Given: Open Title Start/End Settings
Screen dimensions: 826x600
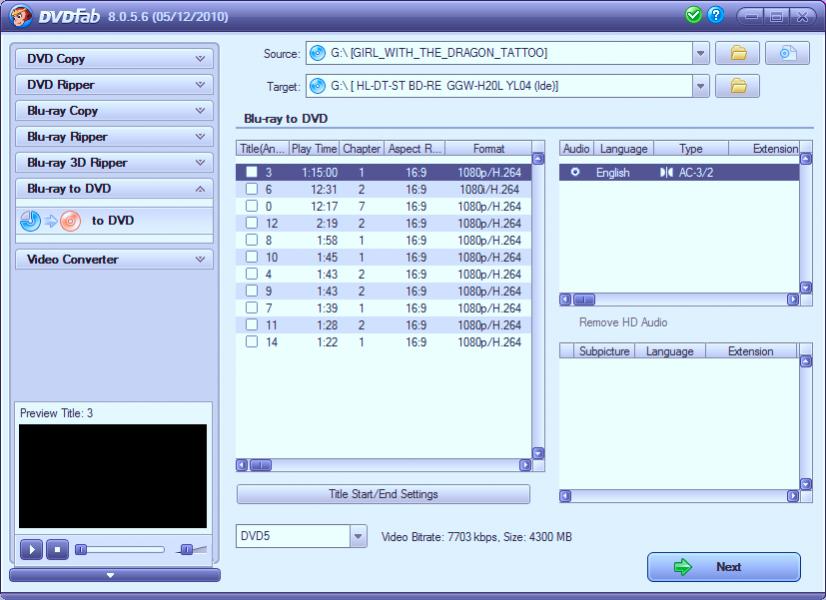Looking at the screenshot, I should (x=384, y=494).
